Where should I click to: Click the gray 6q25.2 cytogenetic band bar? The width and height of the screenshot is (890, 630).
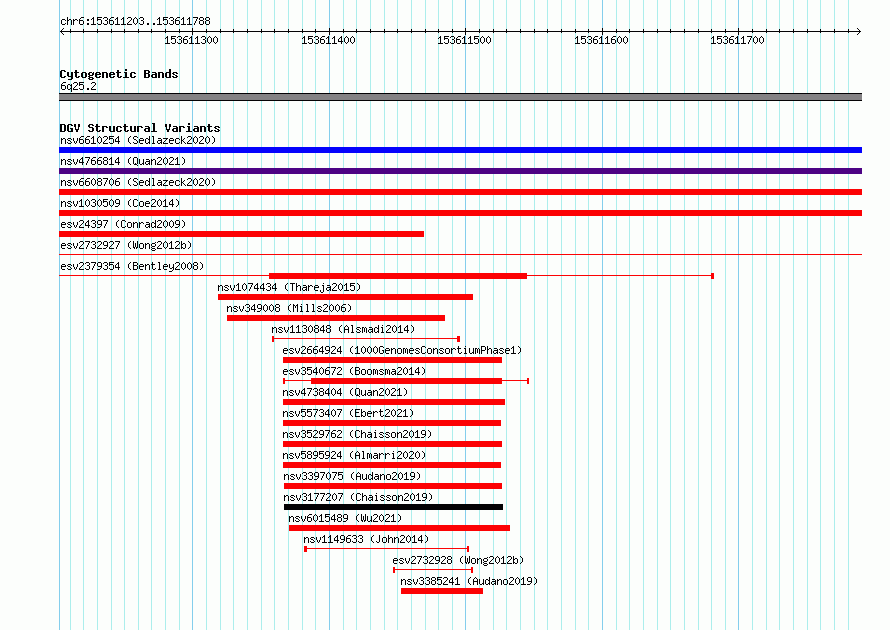(460, 97)
